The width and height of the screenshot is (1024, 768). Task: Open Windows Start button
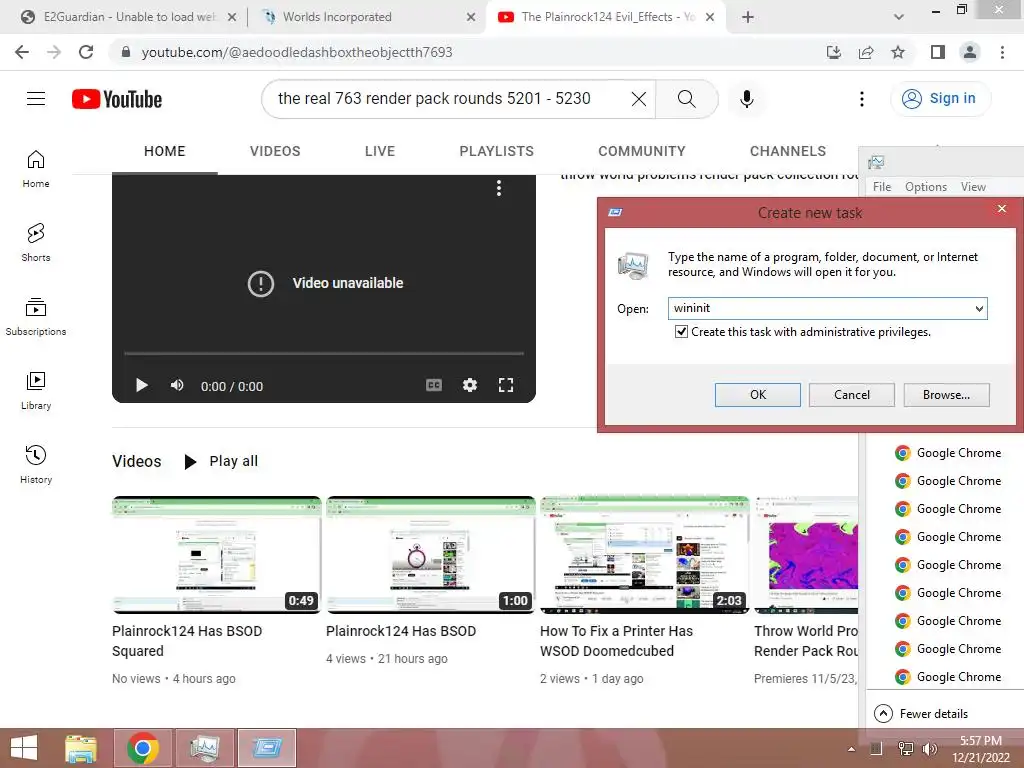click(24, 748)
